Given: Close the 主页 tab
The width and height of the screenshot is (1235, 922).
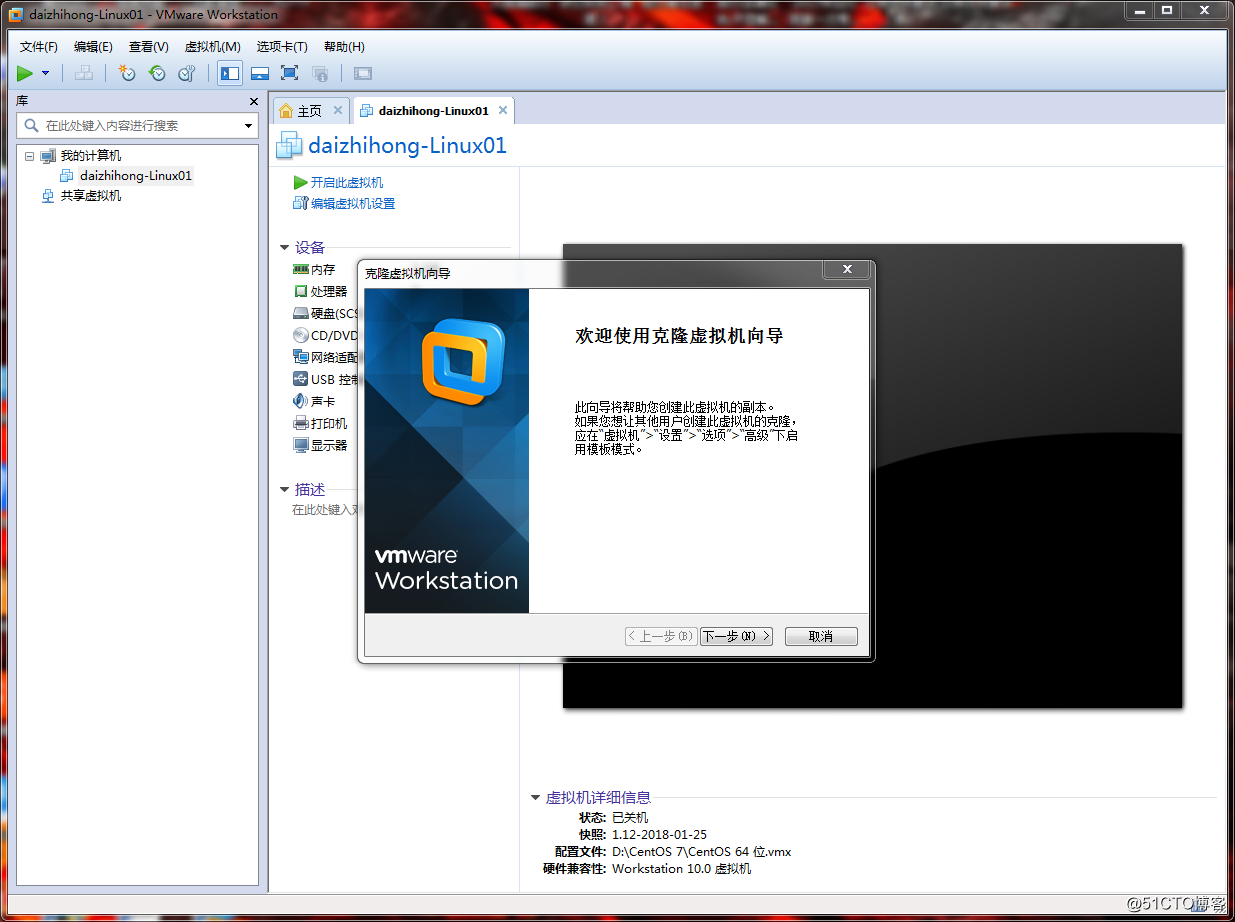Looking at the screenshot, I should [x=338, y=110].
